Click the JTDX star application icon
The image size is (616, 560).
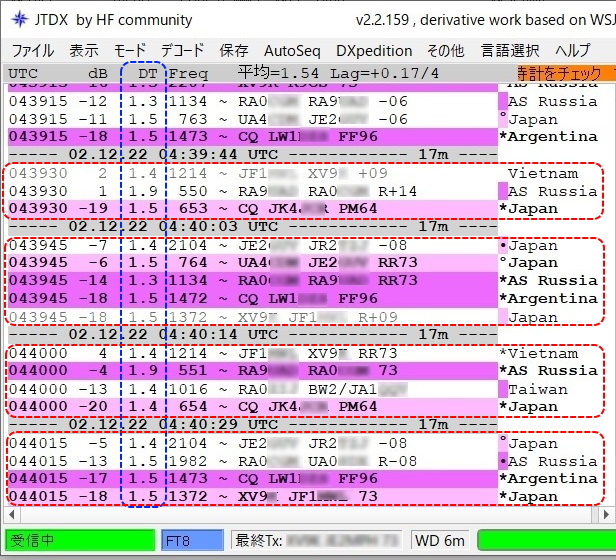[19, 19]
